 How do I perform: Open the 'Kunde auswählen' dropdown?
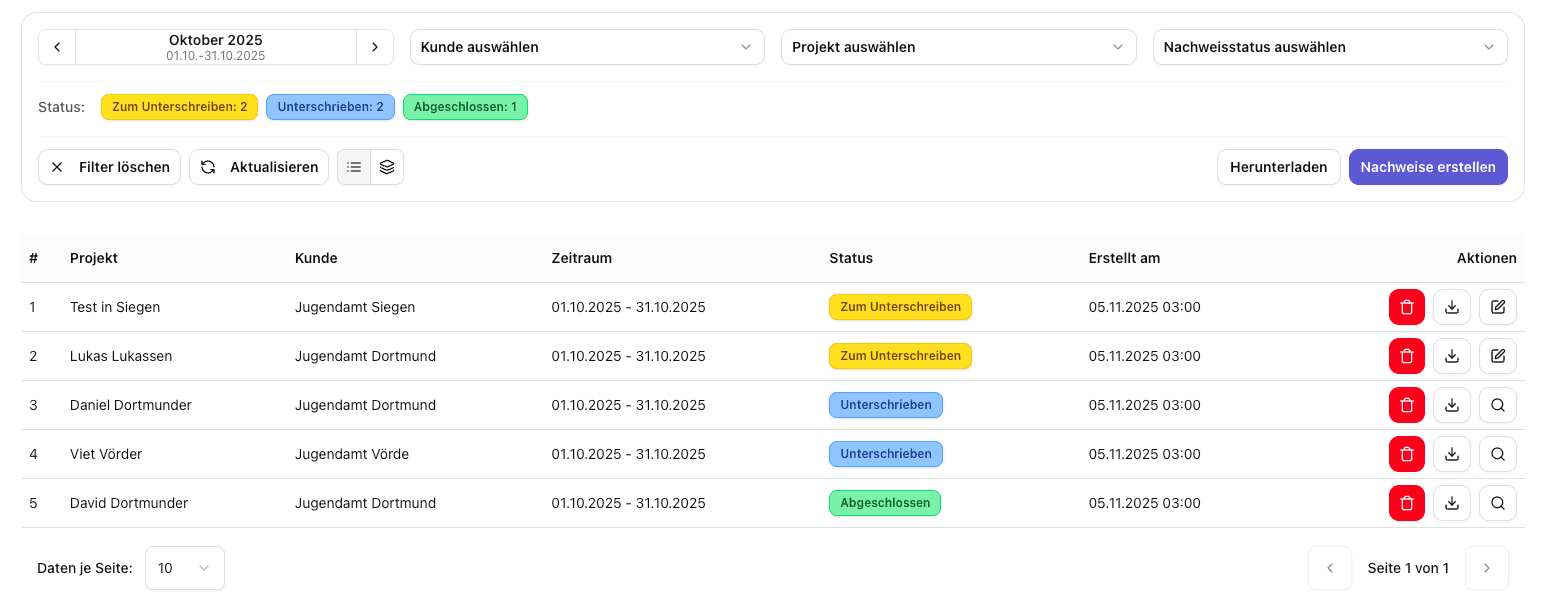click(x=587, y=47)
